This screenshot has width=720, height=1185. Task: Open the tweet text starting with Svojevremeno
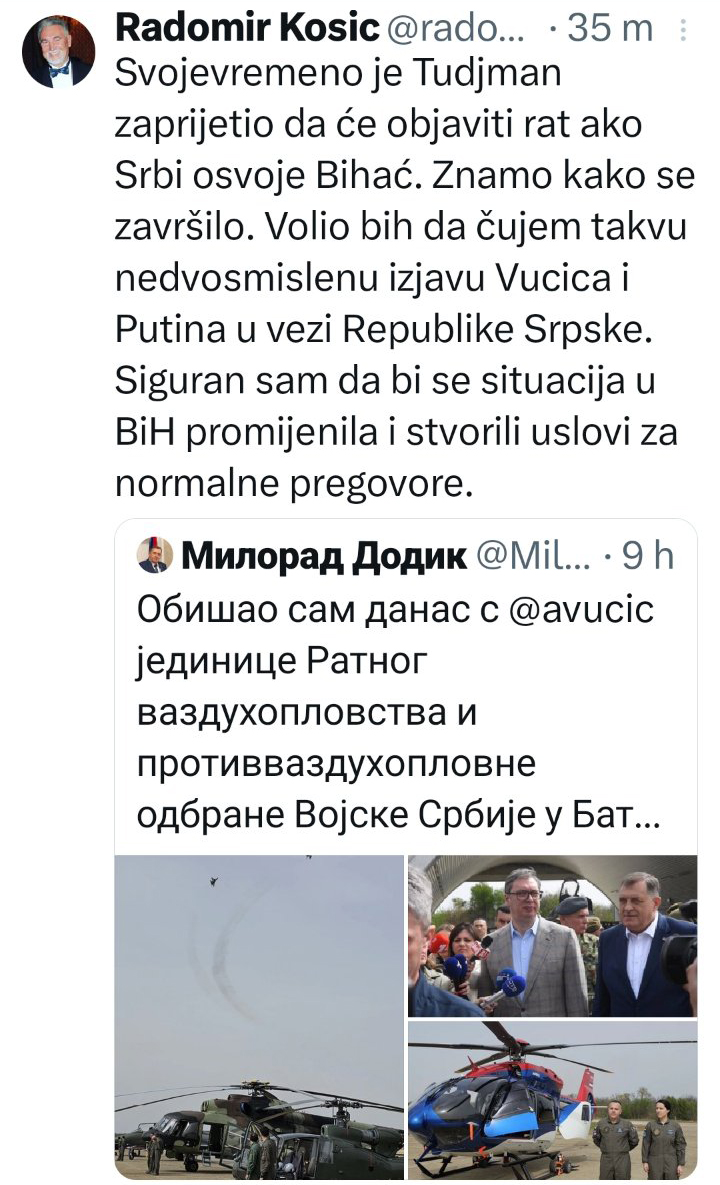click(405, 278)
